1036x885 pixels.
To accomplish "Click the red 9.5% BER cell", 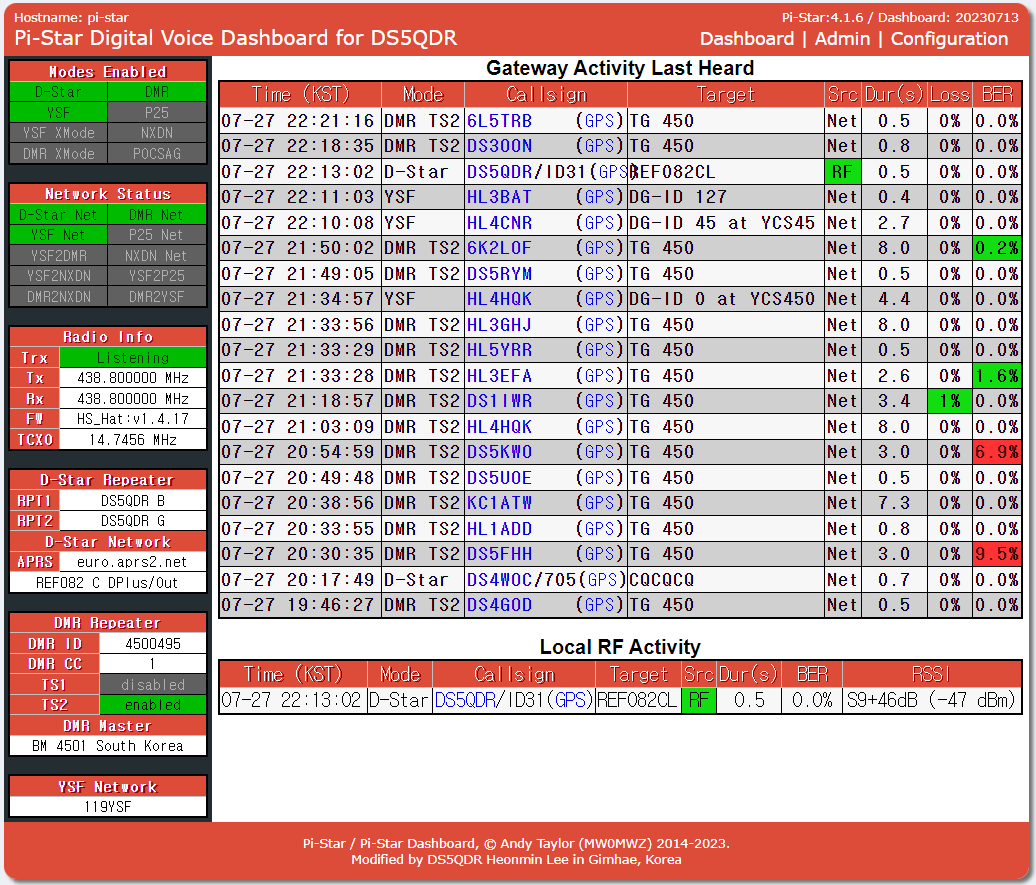I will point(997,554).
